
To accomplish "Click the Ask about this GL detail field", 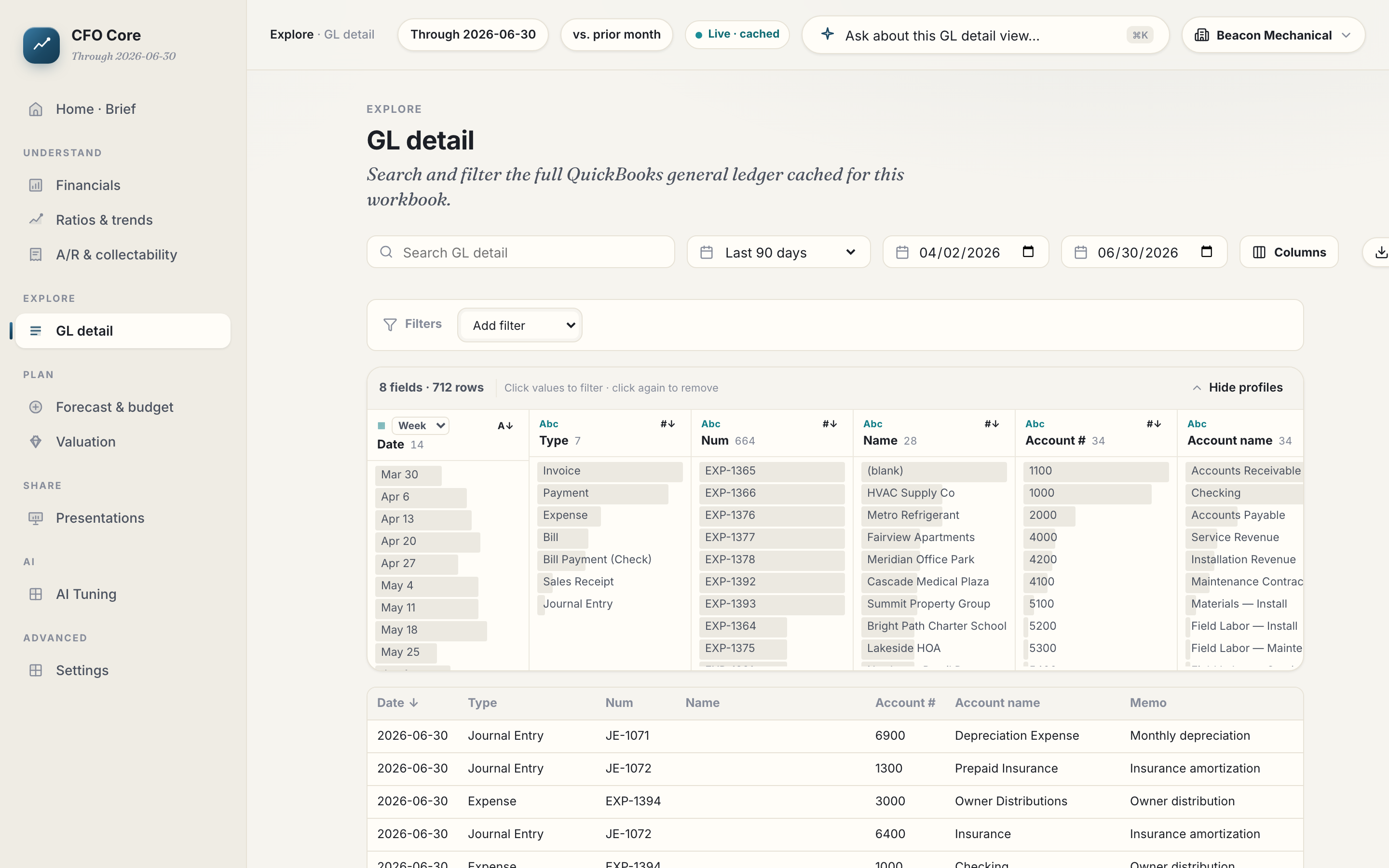I will [985, 35].
